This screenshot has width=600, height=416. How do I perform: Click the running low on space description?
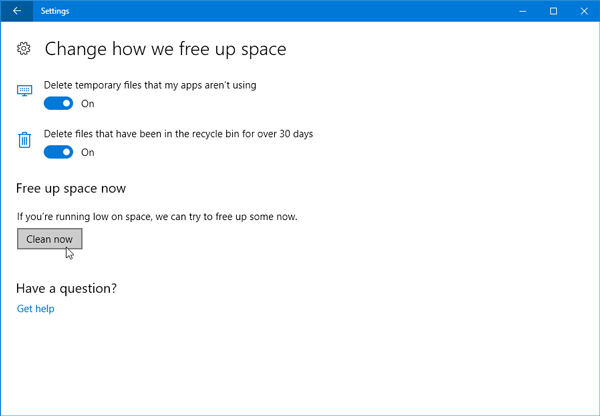point(157,216)
